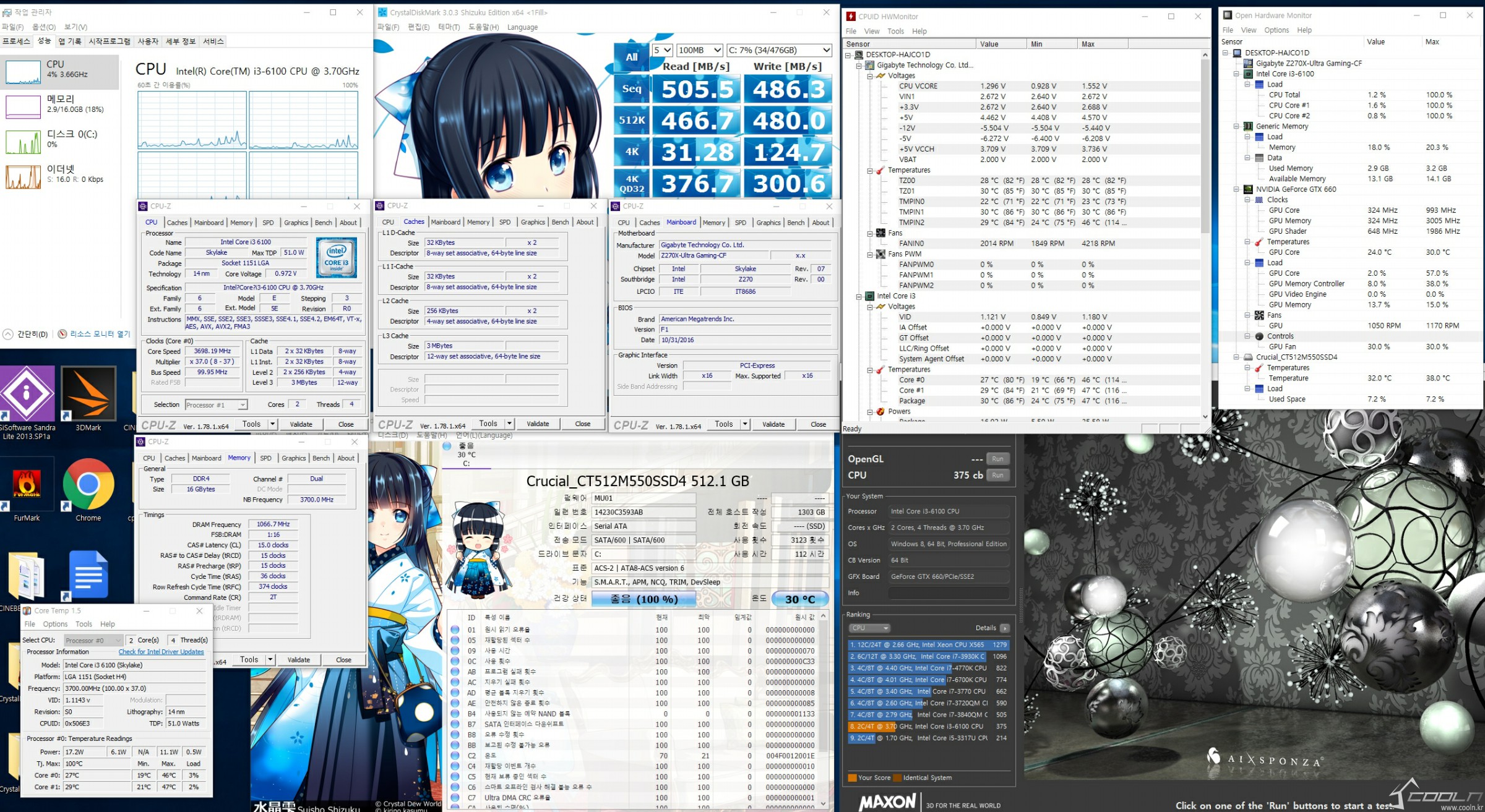Click the 4K QD32 benchmark button
Image resolution: width=1485 pixels, height=812 pixels.
[x=631, y=184]
